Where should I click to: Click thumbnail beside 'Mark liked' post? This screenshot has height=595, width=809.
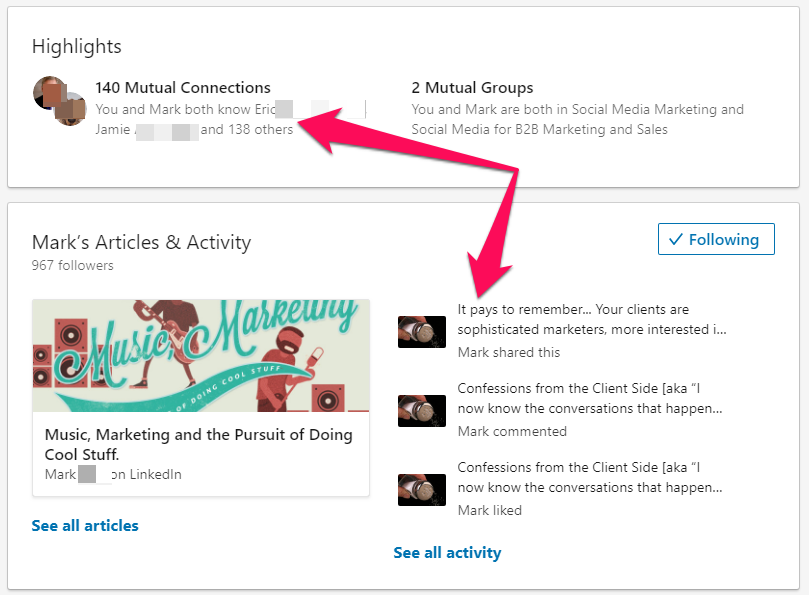coord(422,490)
